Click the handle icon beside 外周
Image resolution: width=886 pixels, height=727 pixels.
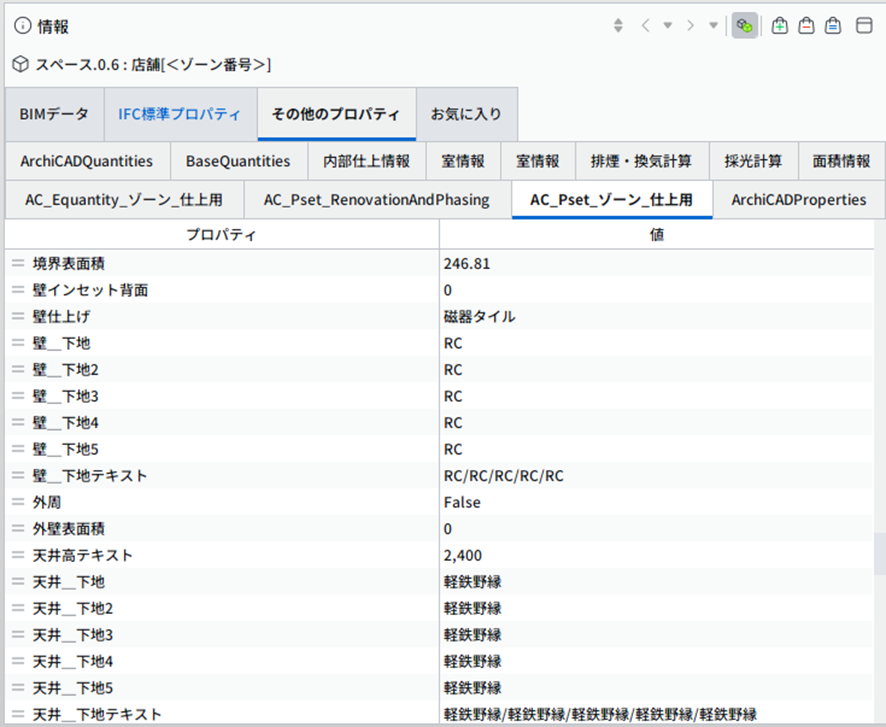pos(18,502)
